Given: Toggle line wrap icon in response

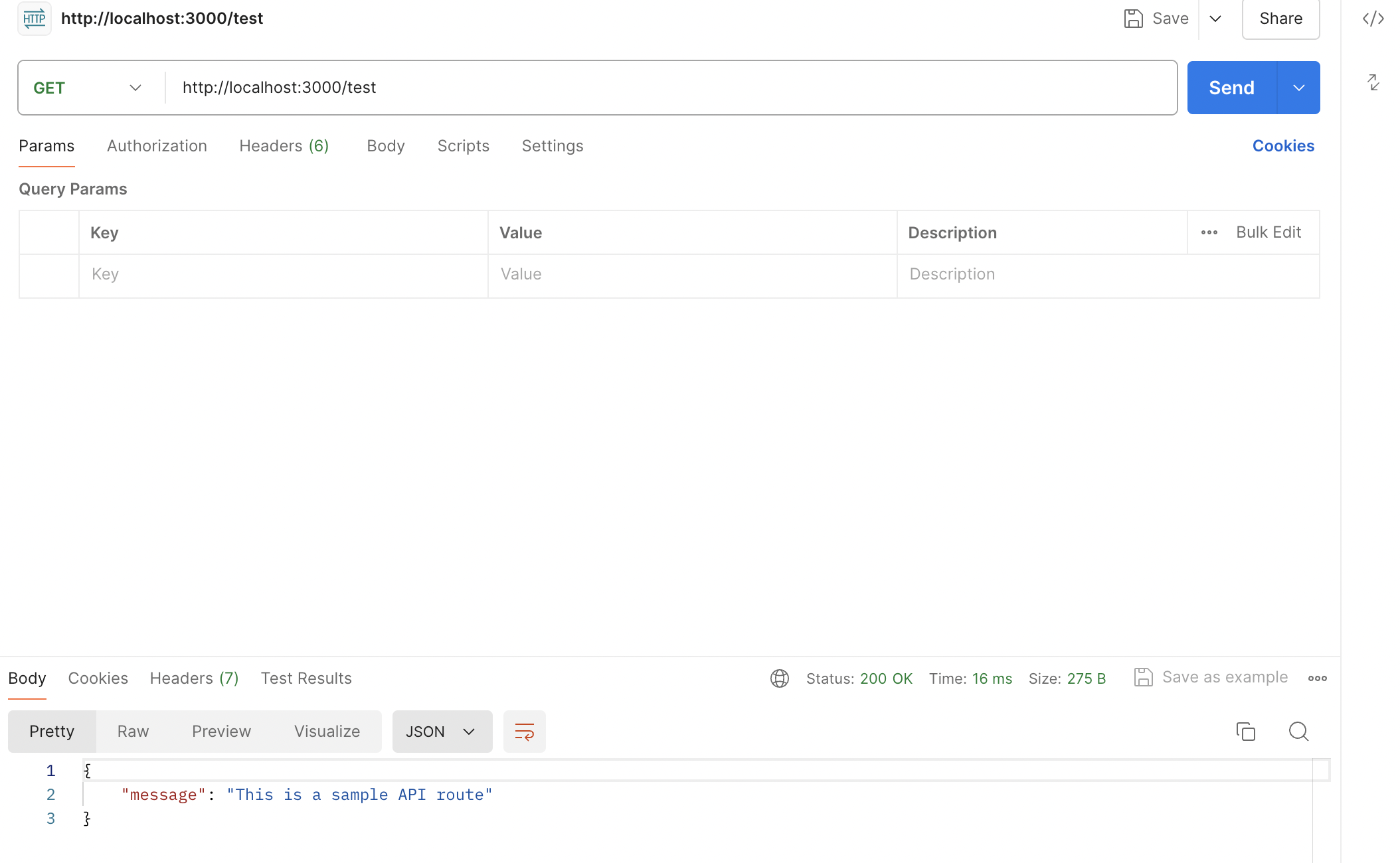Looking at the screenshot, I should (x=524, y=732).
